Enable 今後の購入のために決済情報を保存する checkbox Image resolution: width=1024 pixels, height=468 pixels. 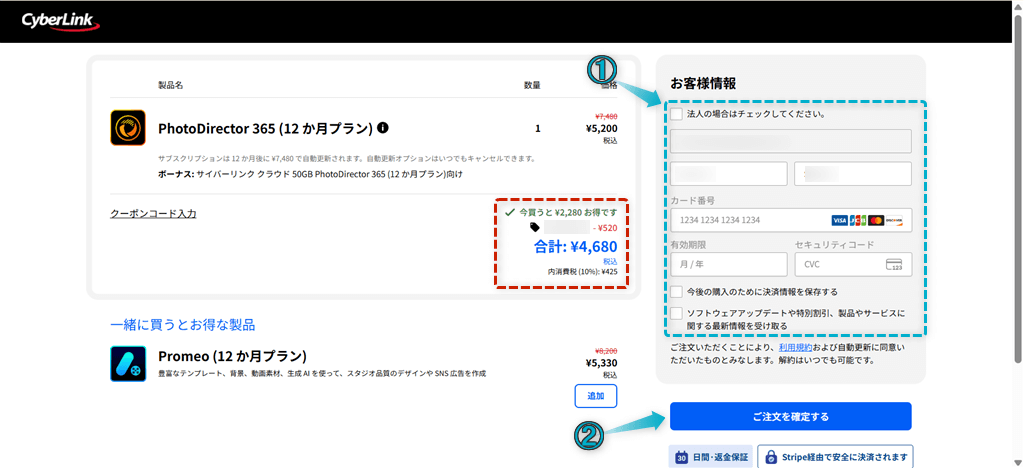pos(677,291)
